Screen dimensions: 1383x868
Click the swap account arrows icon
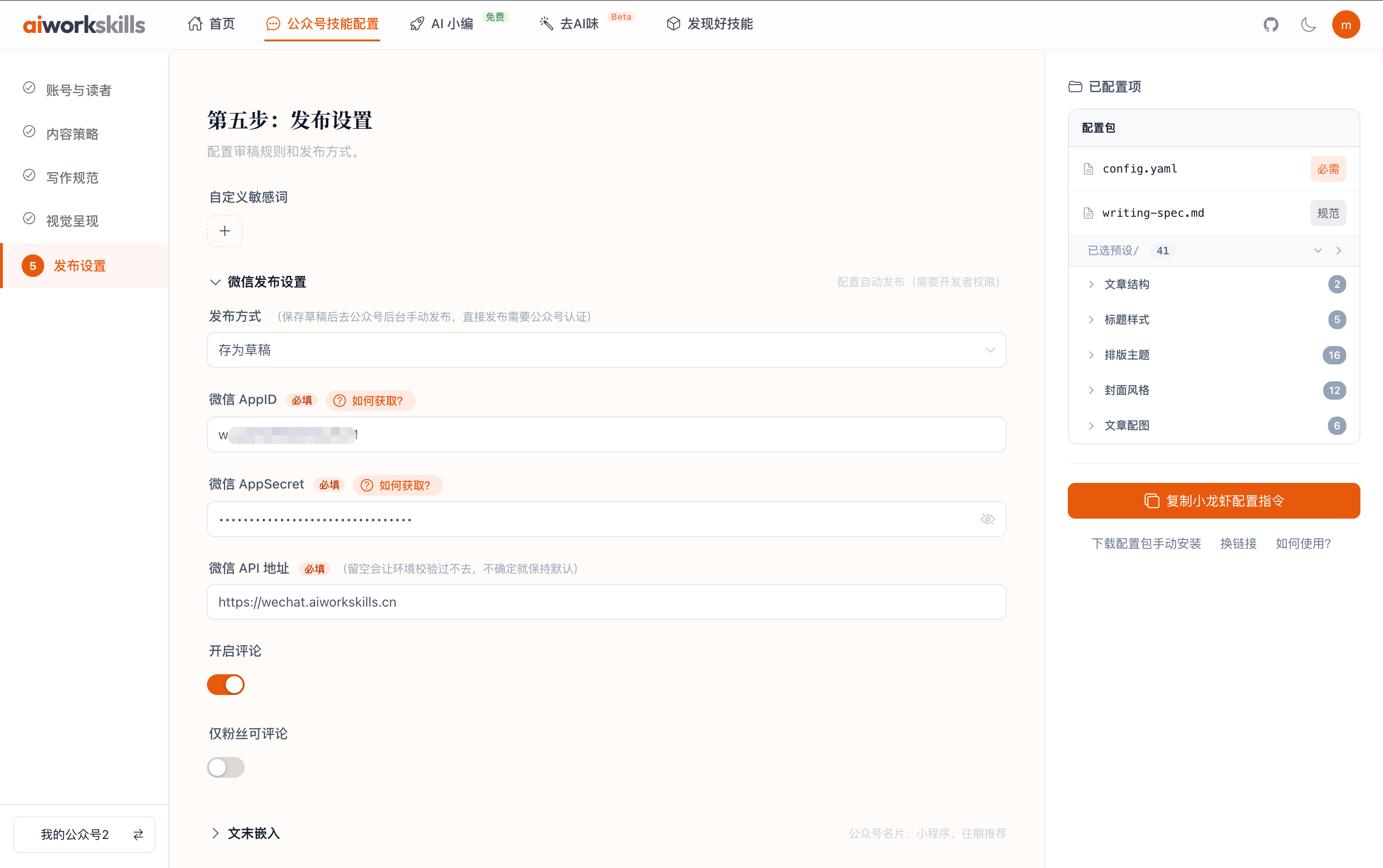tap(138, 834)
